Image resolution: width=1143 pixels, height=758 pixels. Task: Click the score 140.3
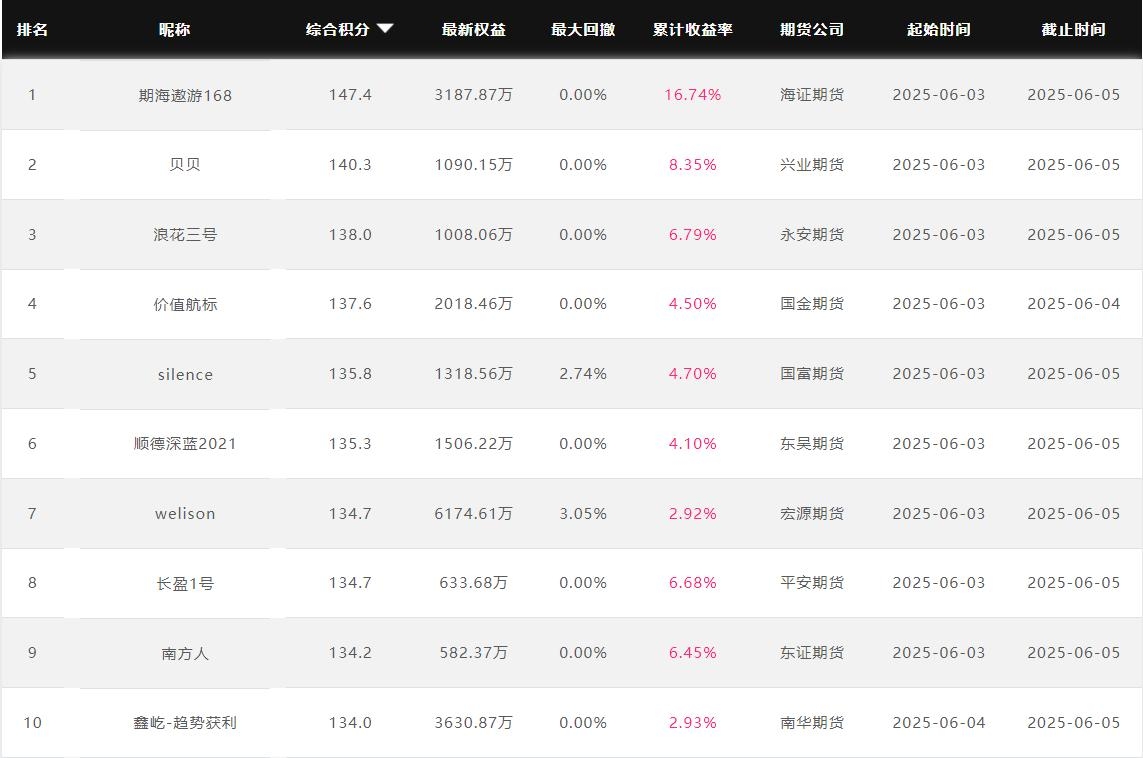tap(350, 165)
